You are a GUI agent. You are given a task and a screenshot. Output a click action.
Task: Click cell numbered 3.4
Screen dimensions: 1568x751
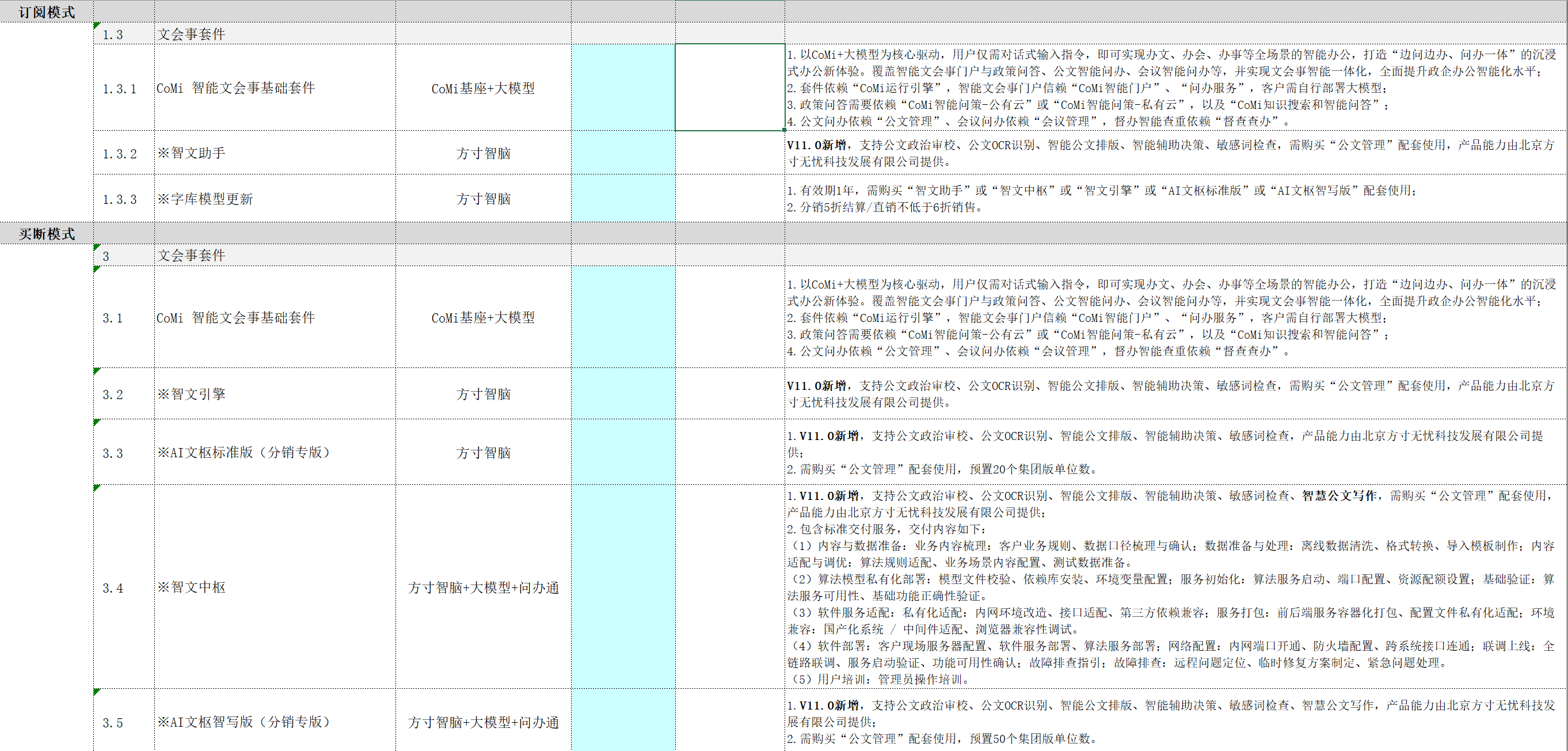[124, 587]
